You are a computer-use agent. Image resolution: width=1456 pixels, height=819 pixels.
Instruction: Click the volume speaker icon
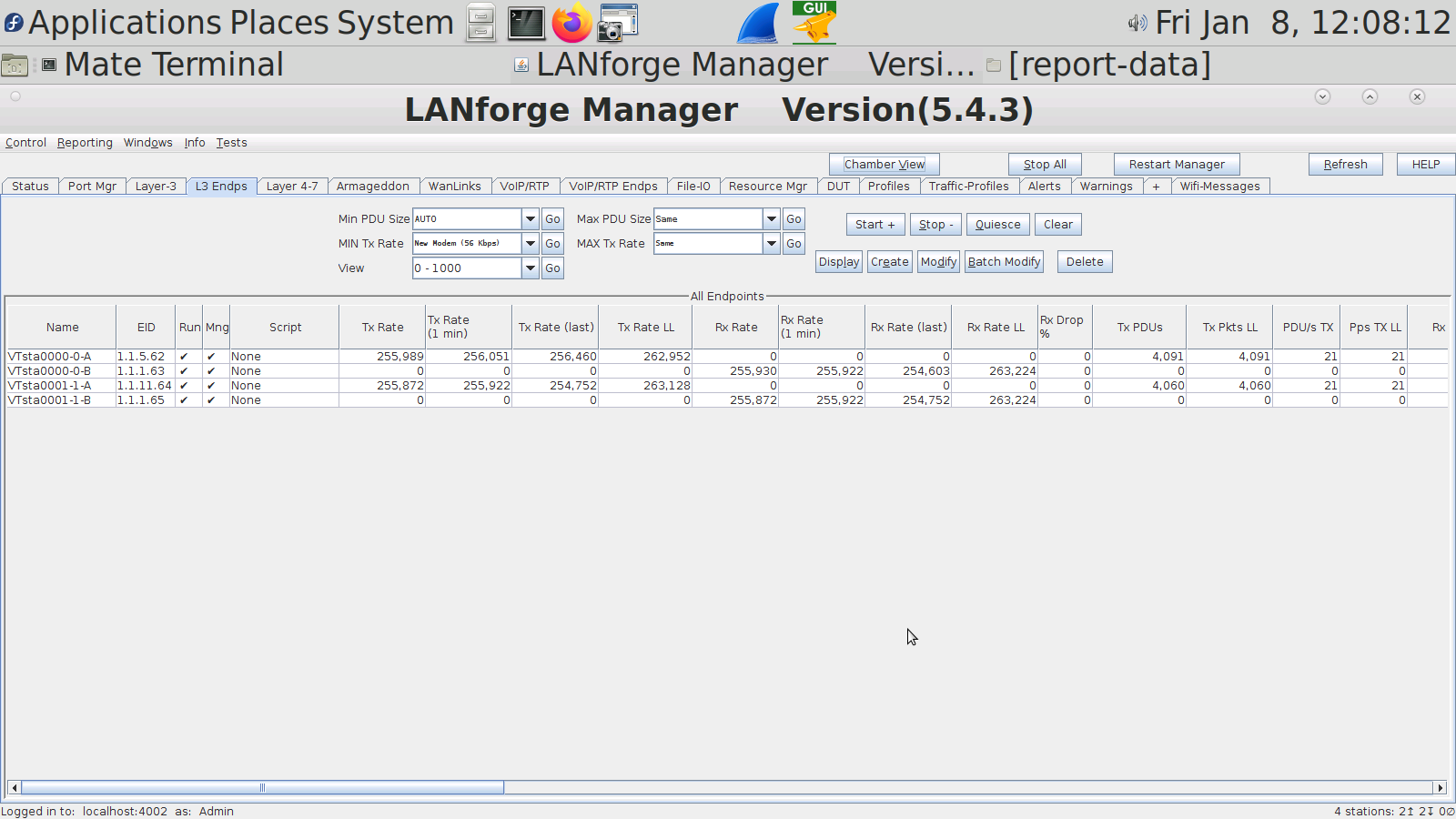pos(1137,23)
